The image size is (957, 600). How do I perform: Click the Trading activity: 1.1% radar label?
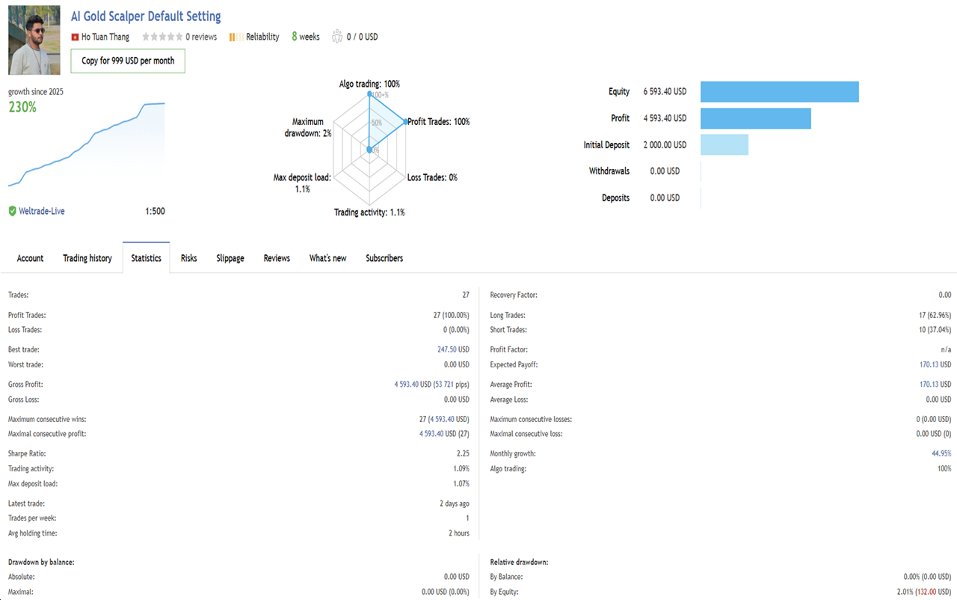click(x=369, y=212)
